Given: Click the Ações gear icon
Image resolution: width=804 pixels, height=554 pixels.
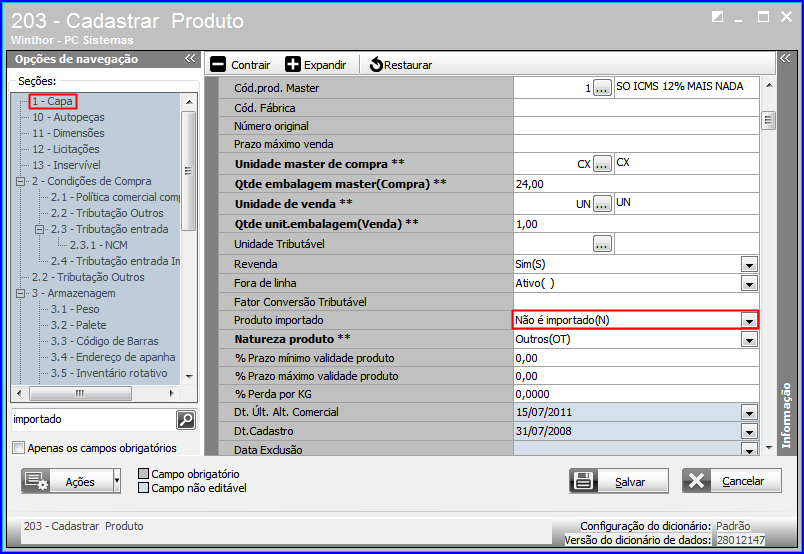Looking at the screenshot, I should click(x=36, y=481).
